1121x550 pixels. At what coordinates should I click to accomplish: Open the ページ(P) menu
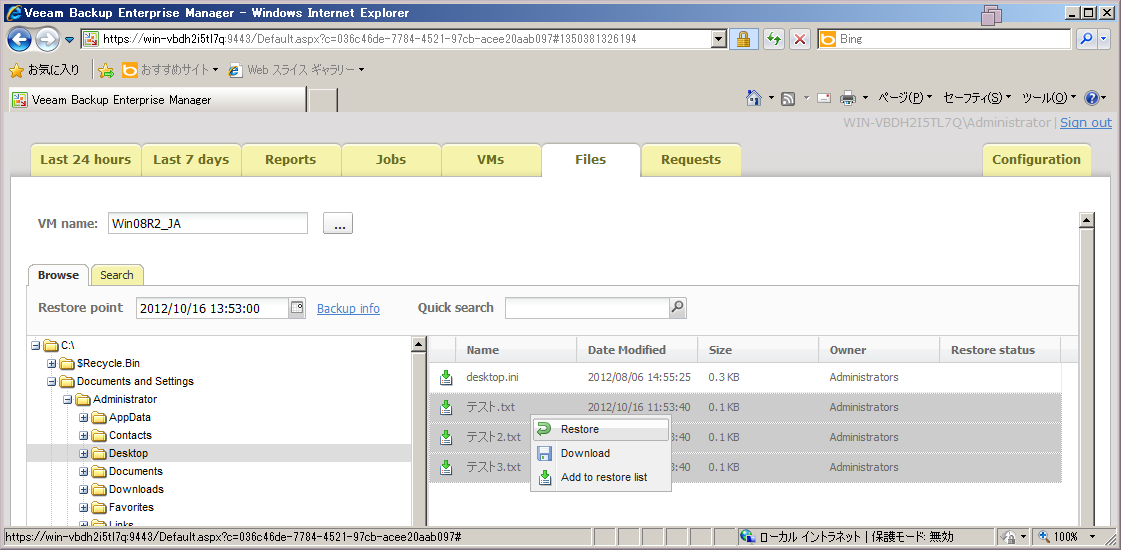[904, 98]
